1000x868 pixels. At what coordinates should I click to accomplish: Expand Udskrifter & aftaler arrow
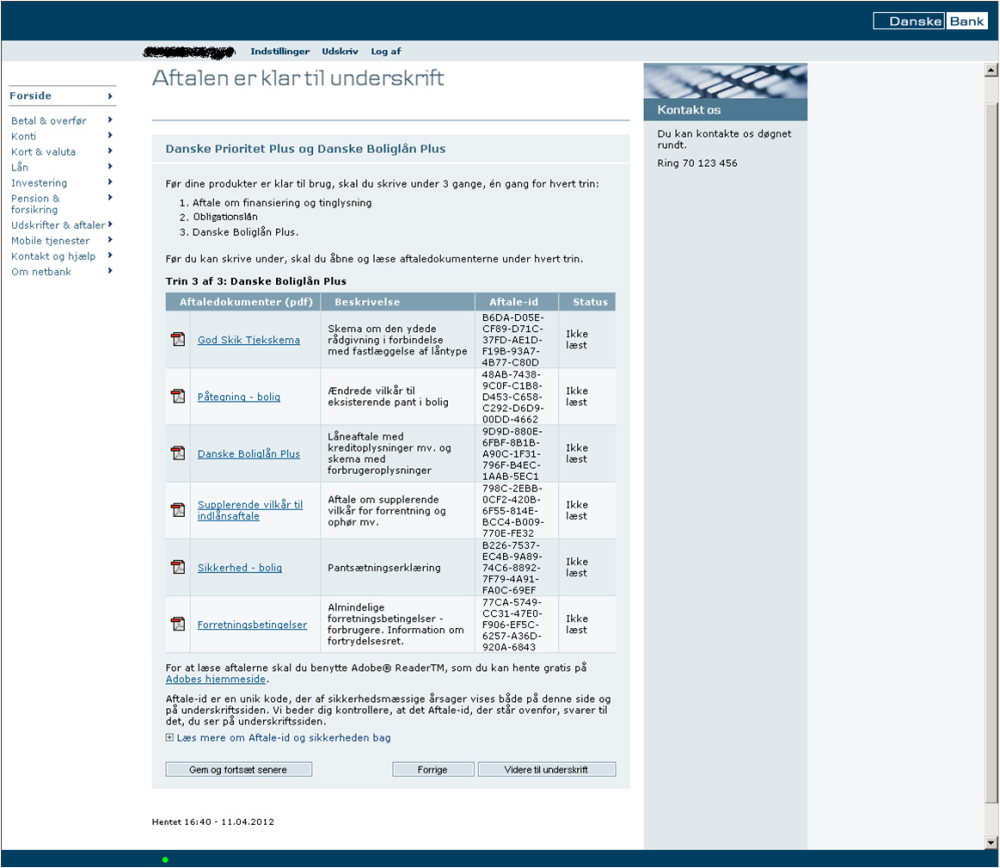(110, 224)
